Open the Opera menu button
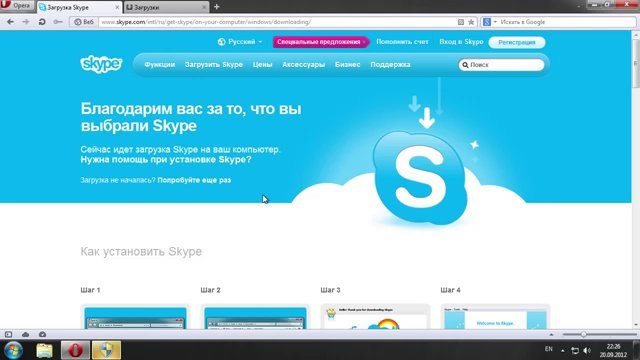Image resolution: width=640 pixels, height=360 pixels. coord(17,6)
